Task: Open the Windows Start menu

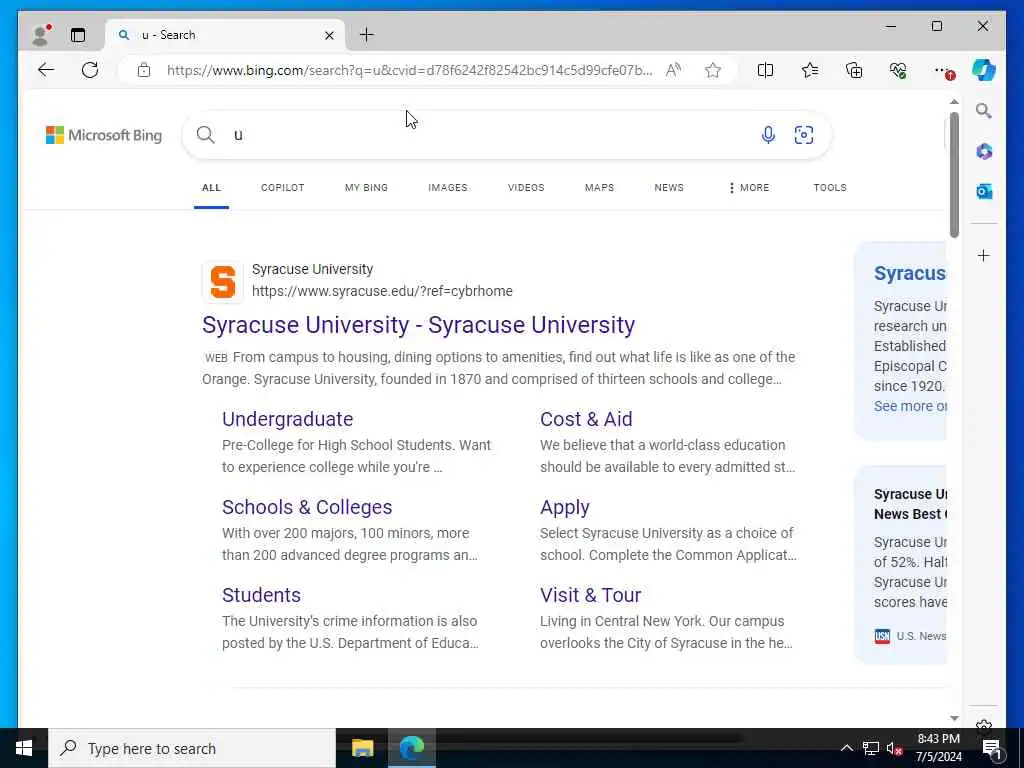Action: (x=24, y=748)
